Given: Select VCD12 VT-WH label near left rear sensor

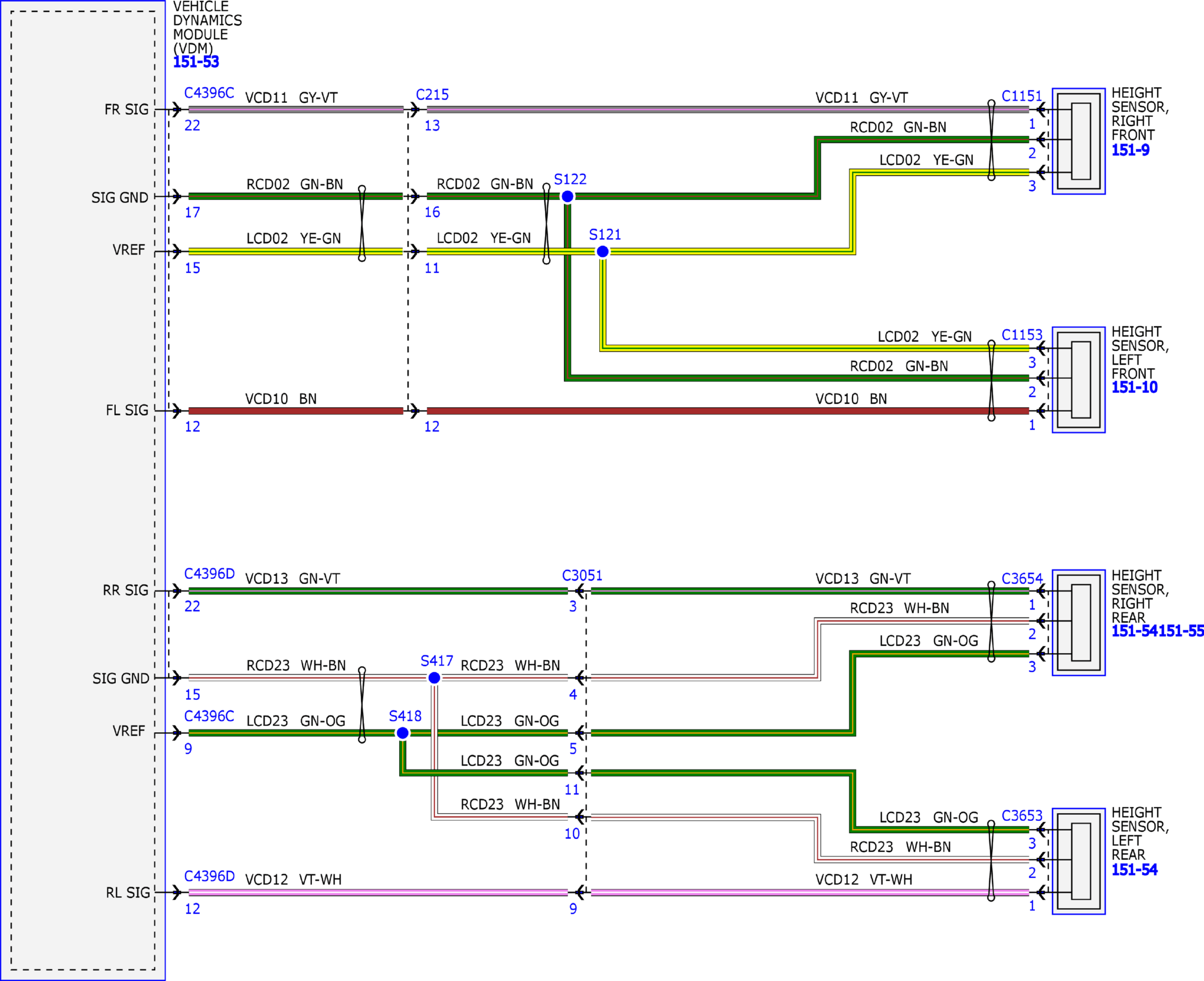Looking at the screenshot, I should pos(864,880).
